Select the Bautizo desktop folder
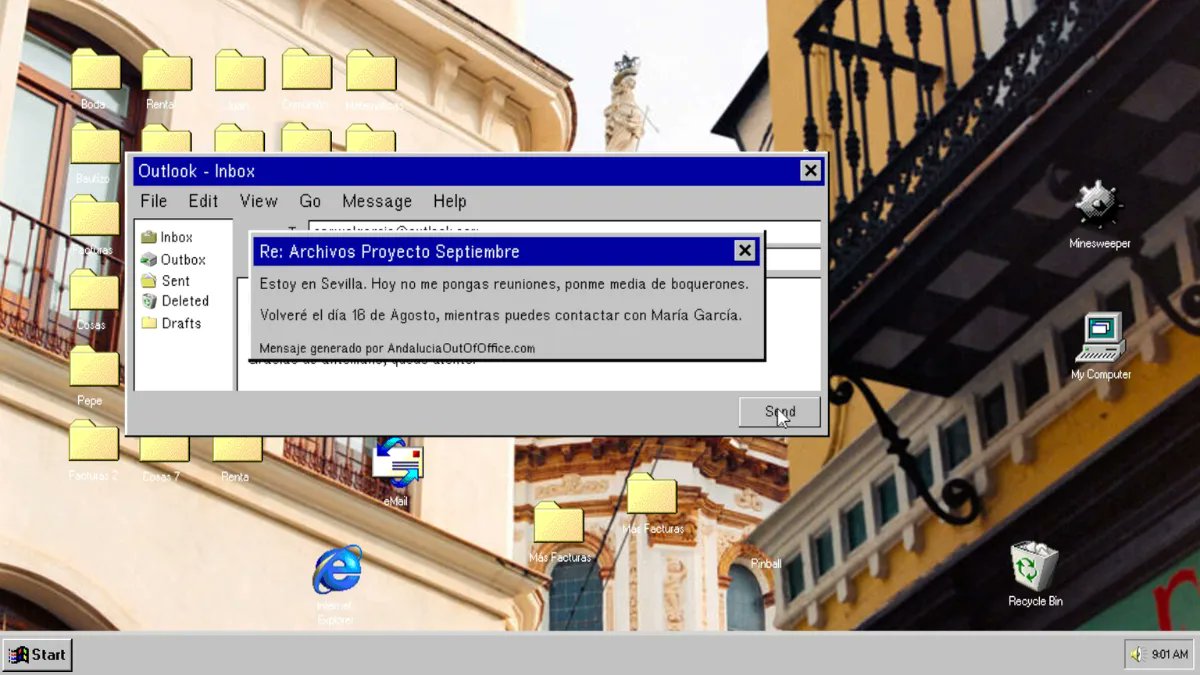1200x675 pixels. click(95, 153)
